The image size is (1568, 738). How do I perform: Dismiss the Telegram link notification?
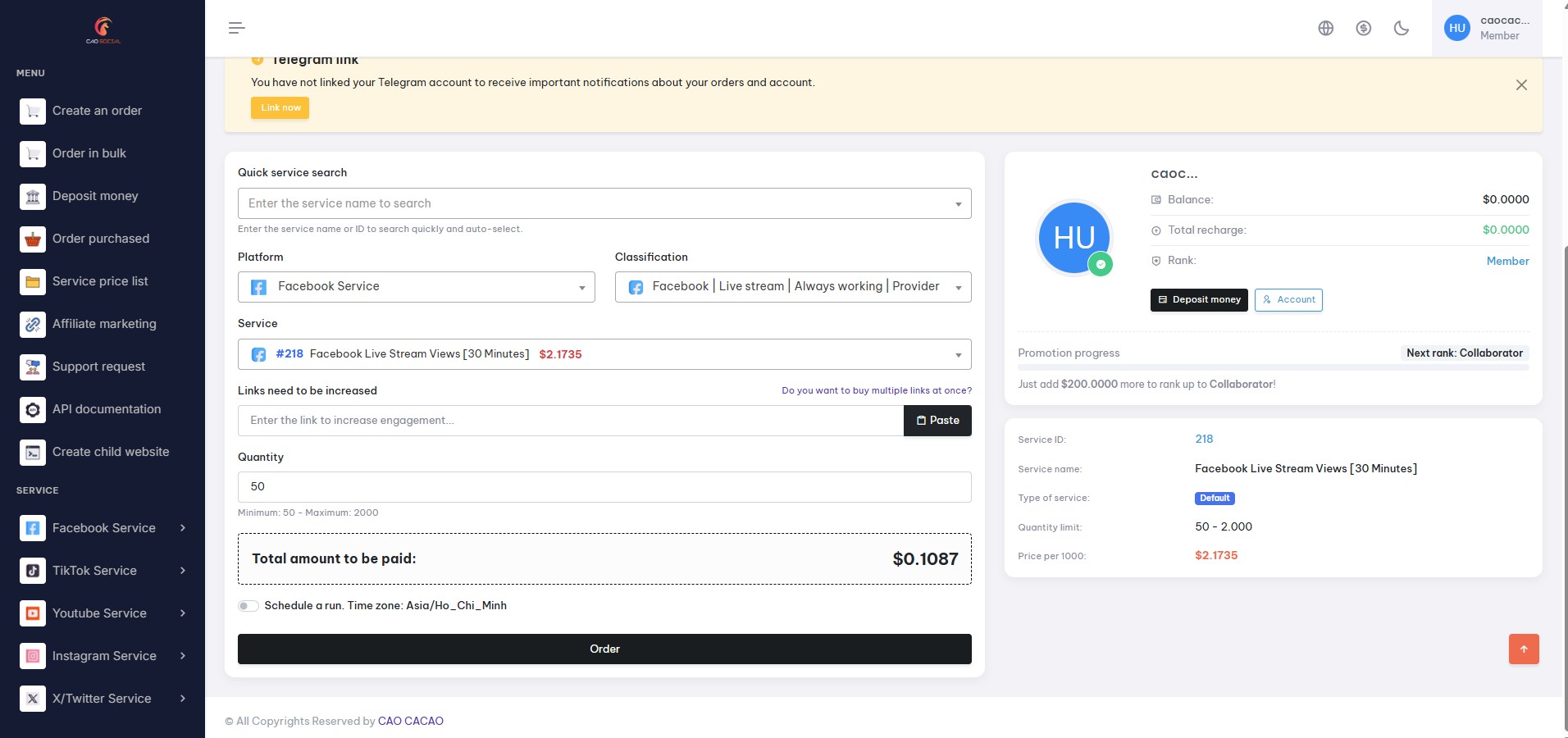click(x=1521, y=85)
